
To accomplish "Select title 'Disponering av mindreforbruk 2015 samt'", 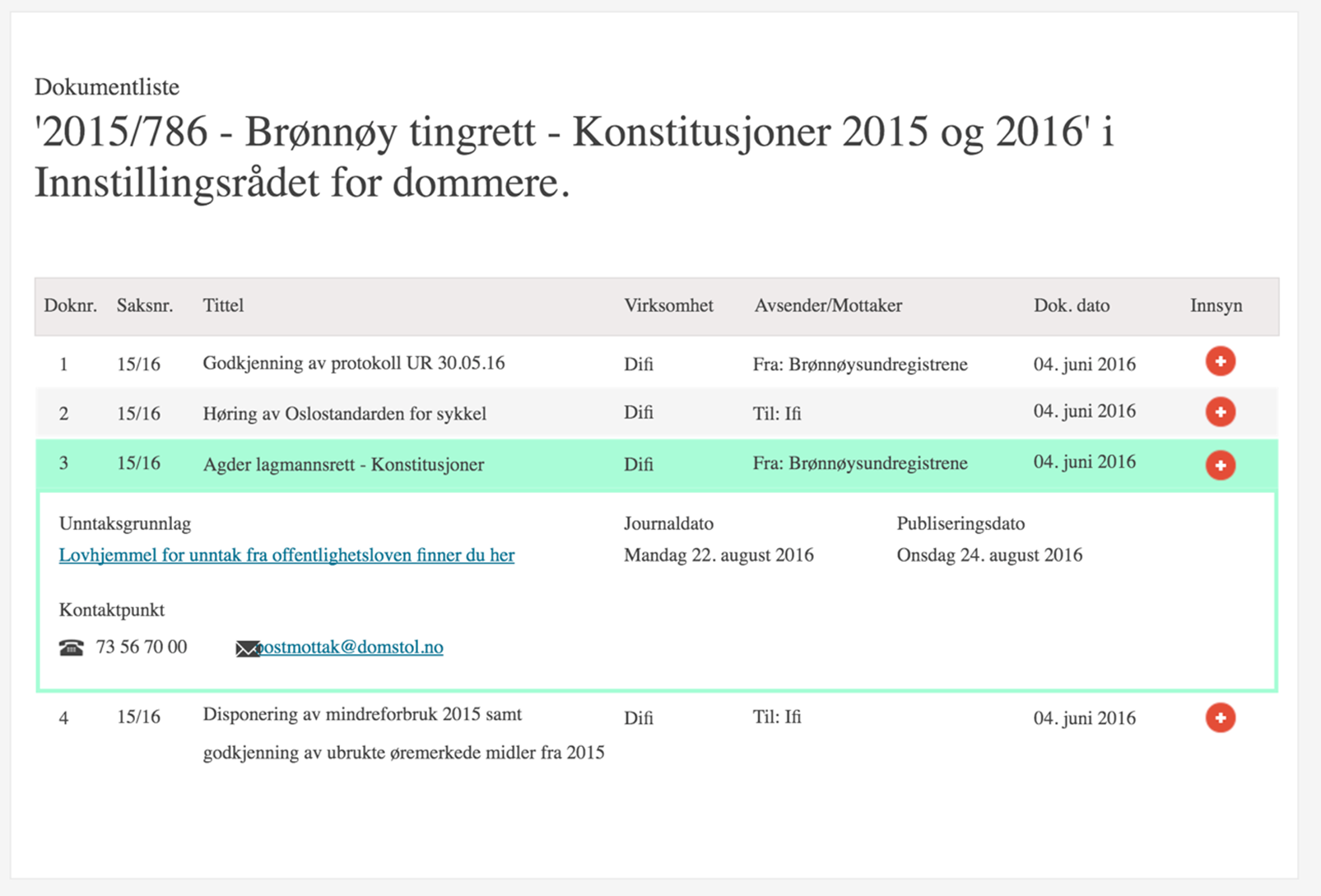I will click(362, 714).
